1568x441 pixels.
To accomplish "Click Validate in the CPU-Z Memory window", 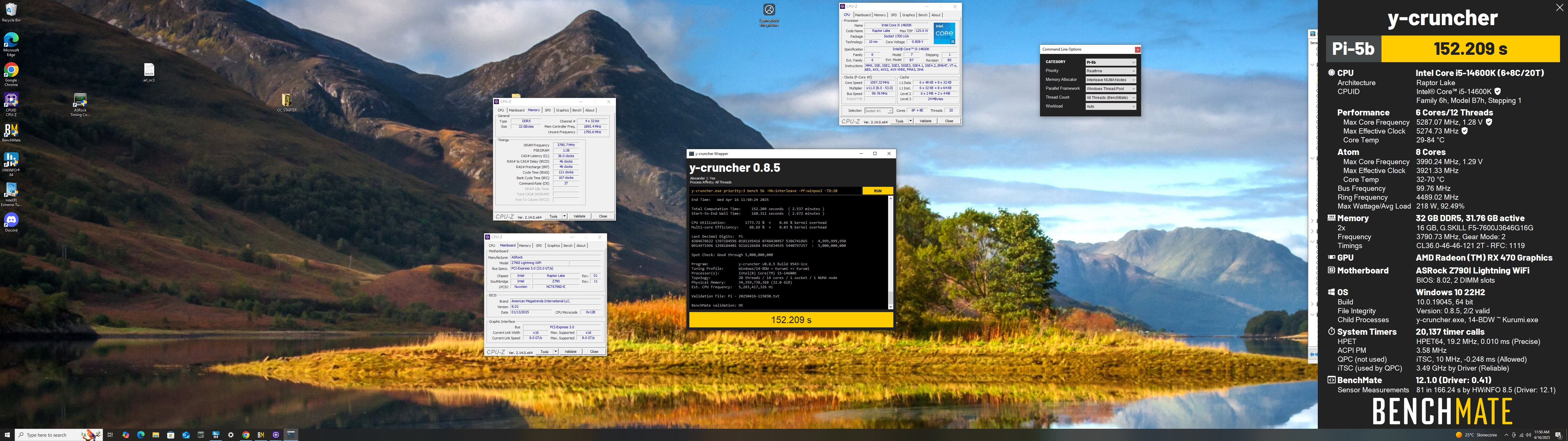I will (x=579, y=216).
